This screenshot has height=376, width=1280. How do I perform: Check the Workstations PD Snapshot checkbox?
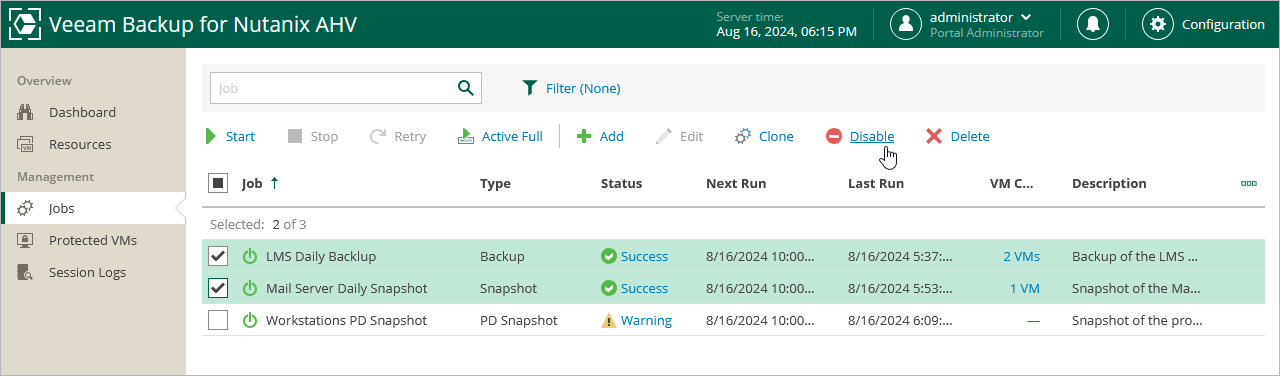[x=218, y=320]
